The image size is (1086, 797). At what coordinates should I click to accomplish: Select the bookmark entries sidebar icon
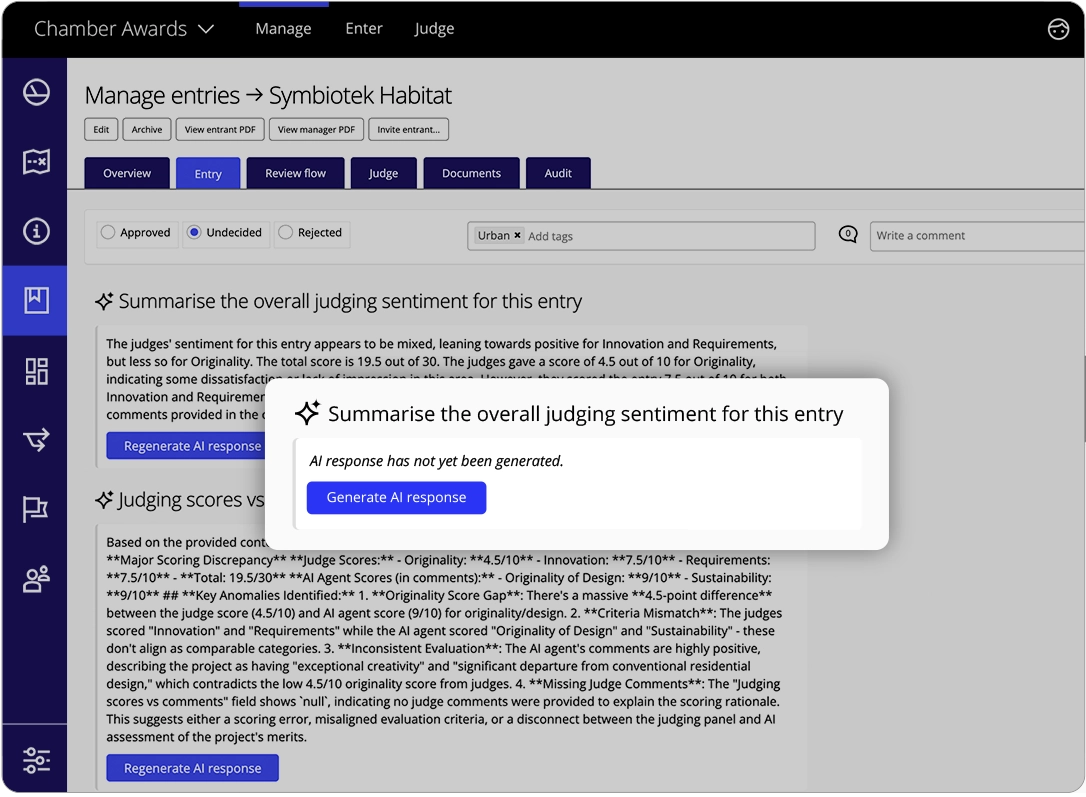tap(36, 300)
